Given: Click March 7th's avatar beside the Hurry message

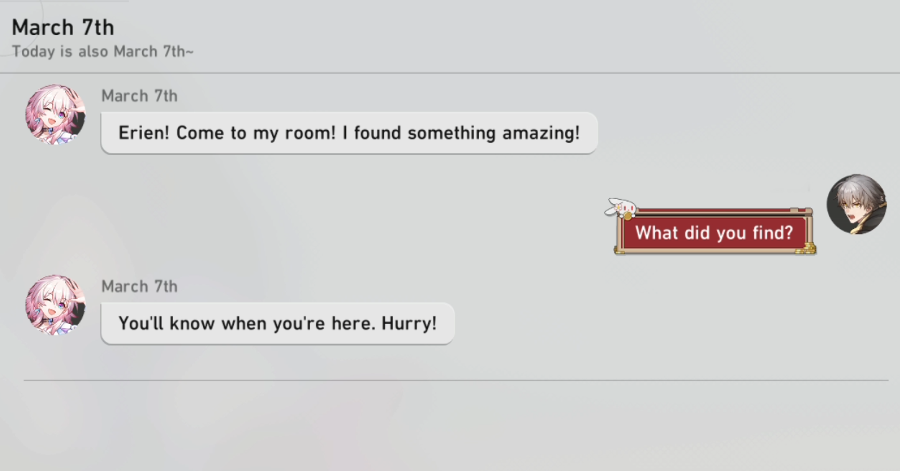Looking at the screenshot, I should click(55, 305).
